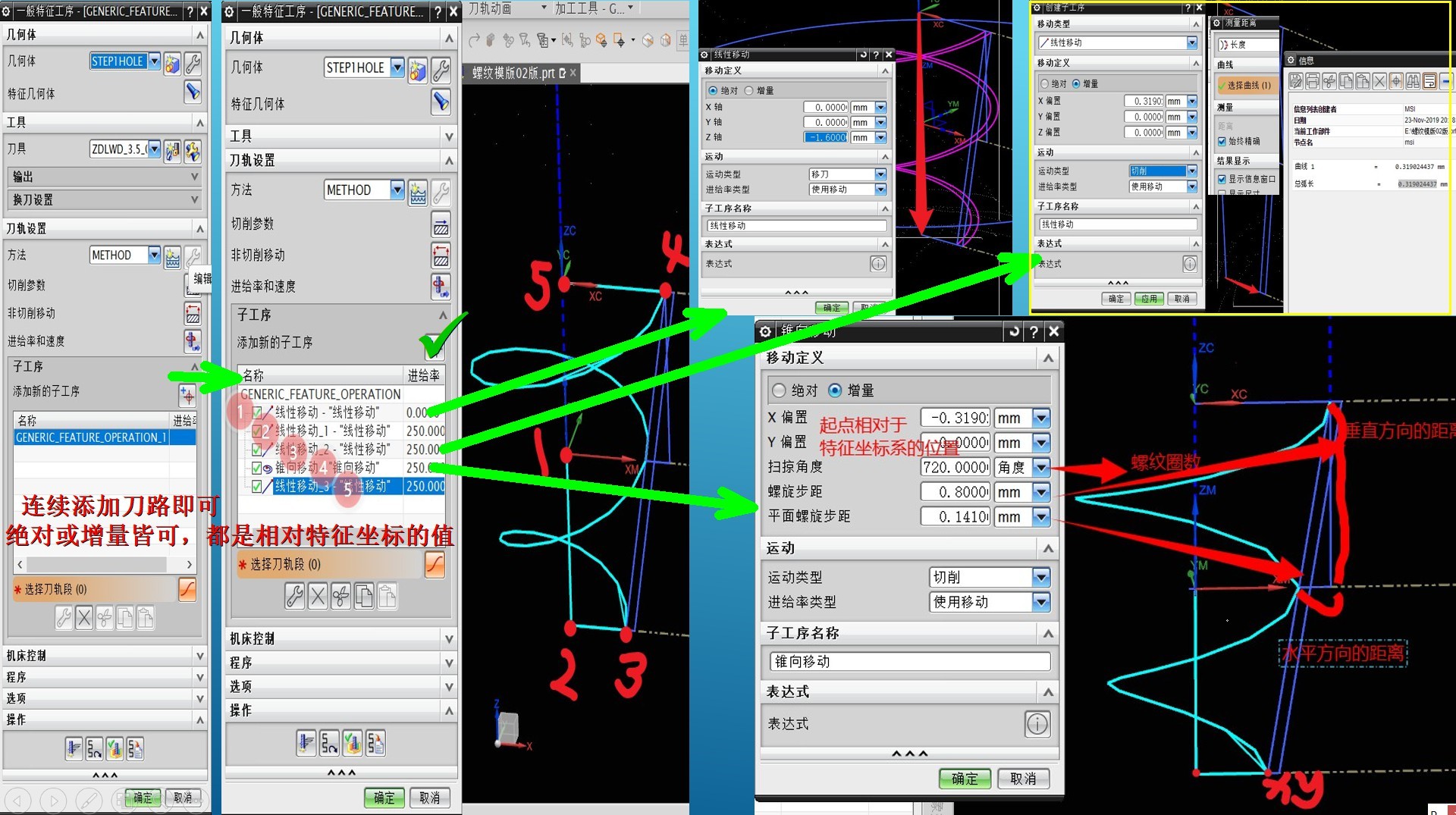Click the 添加新的子工序 icon in the narrow dialog
Image resolution: width=1456 pixels, height=815 pixels.
(187, 394)
